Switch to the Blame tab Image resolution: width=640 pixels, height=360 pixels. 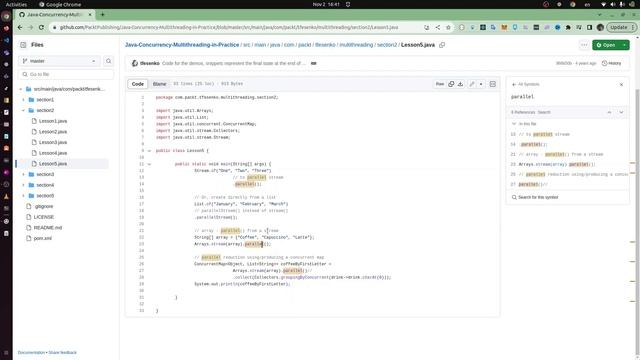160,84
